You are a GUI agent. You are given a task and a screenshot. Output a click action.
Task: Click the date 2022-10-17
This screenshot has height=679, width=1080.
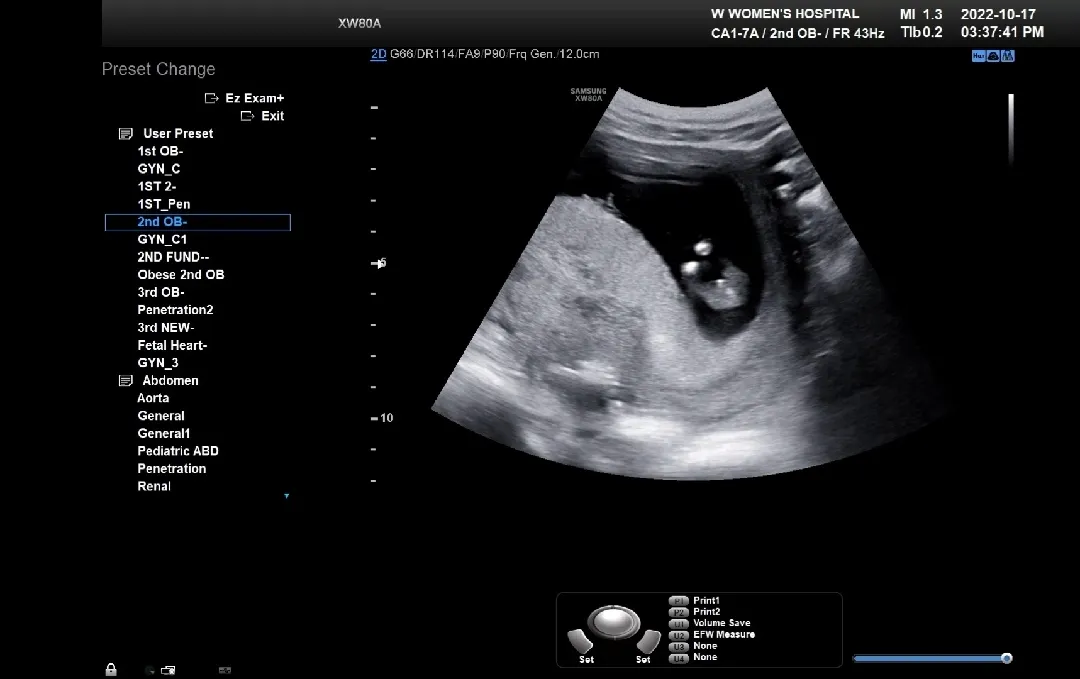coord(998,14)
